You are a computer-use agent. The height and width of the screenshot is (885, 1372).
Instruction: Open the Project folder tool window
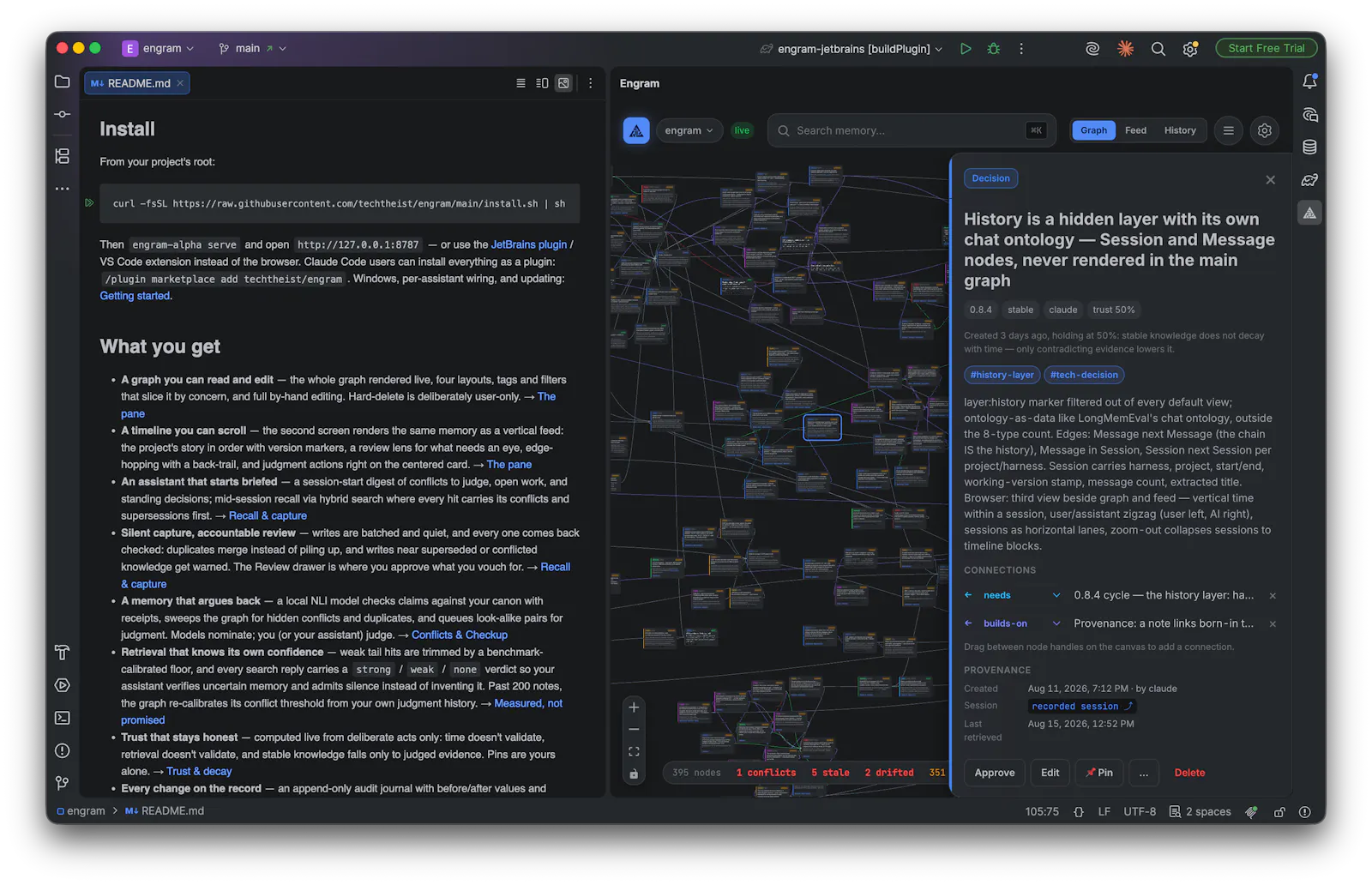pyautogui.click(x=63, y=82)
